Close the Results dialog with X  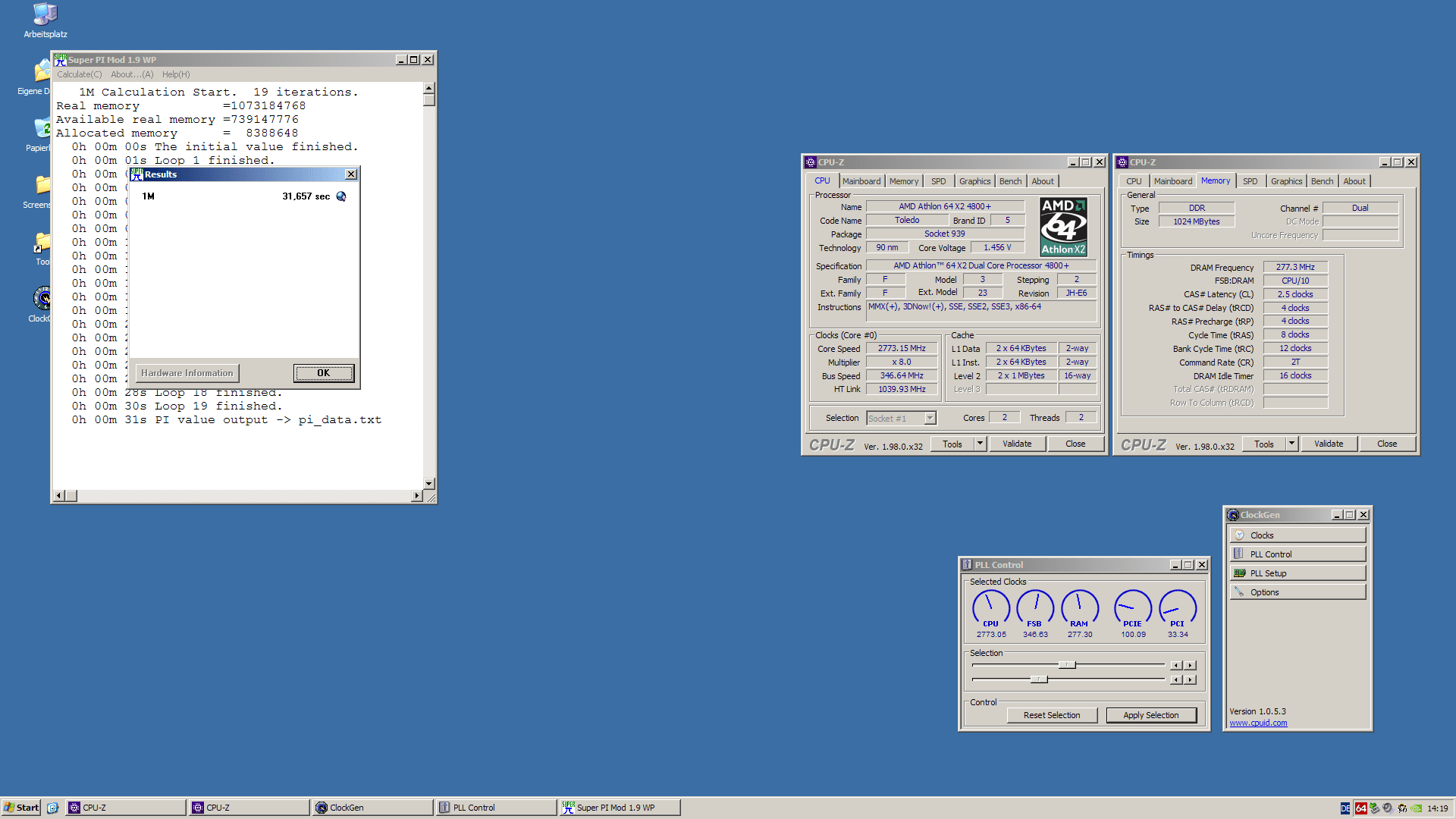tap(351, 174)
